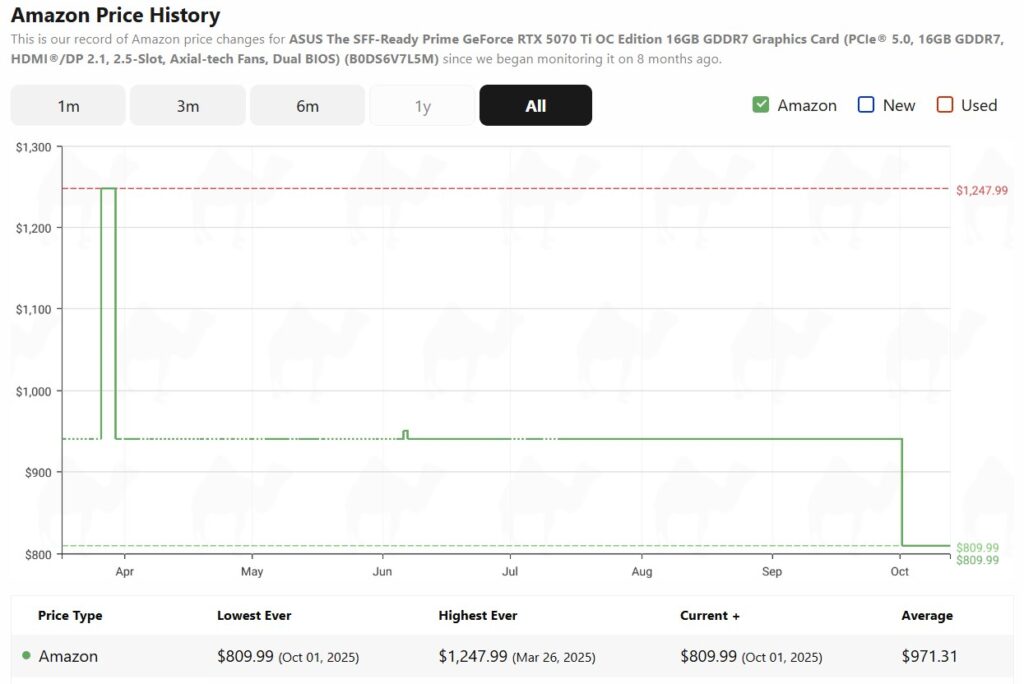Click the Current + column header
Image resolution: width=1024 pixels, height=684 pixels.
coord(709,616)
